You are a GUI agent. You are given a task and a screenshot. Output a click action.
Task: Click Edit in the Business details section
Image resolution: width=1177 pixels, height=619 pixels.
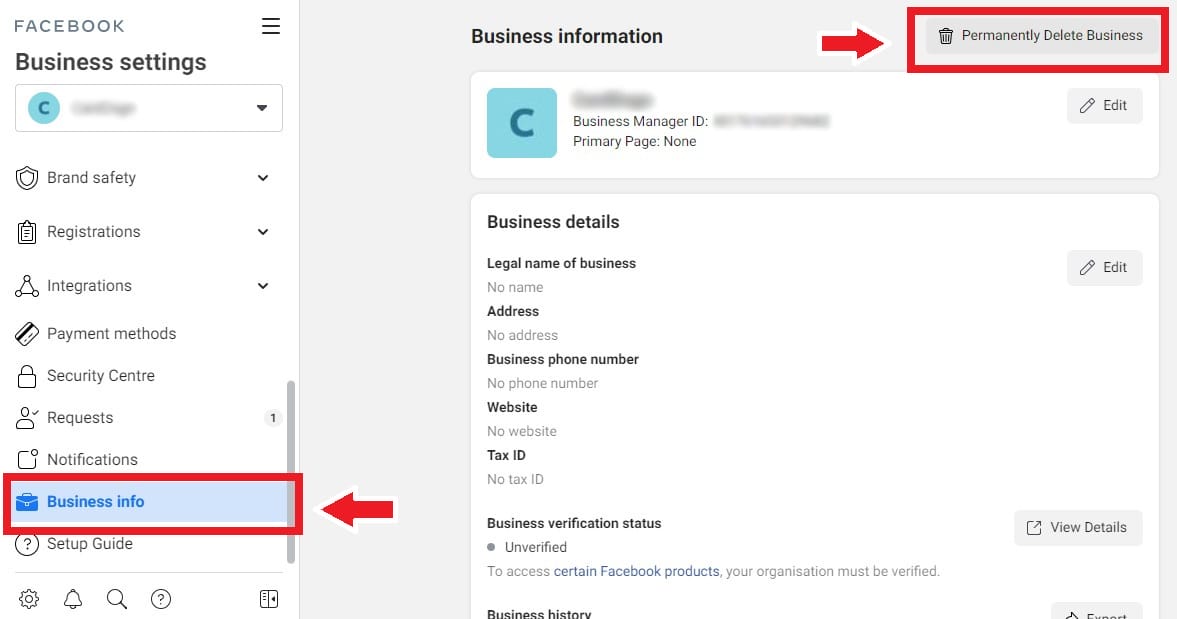tap(1104, 268)
